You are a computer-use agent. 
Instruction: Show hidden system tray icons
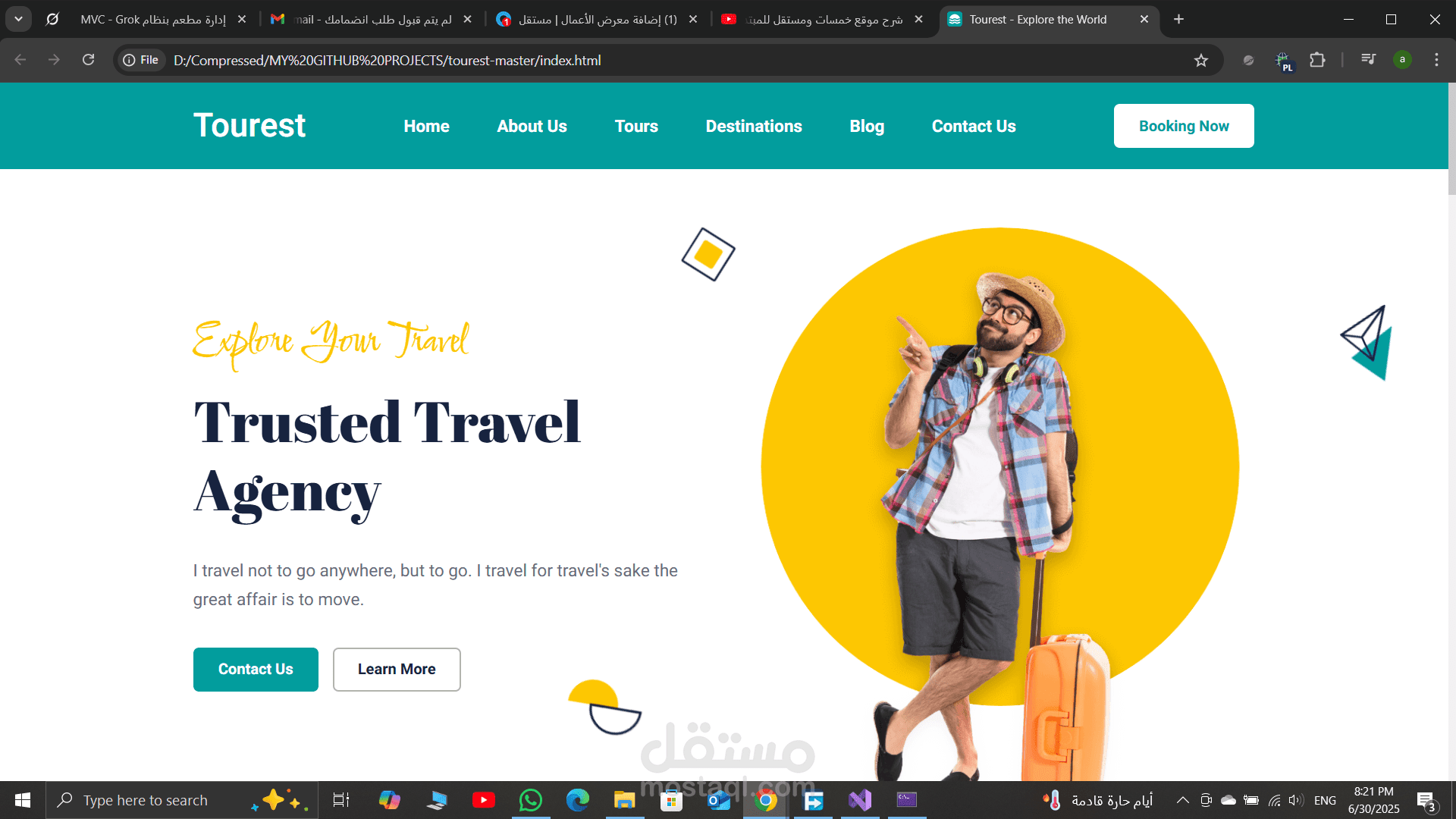point(1182,800)
